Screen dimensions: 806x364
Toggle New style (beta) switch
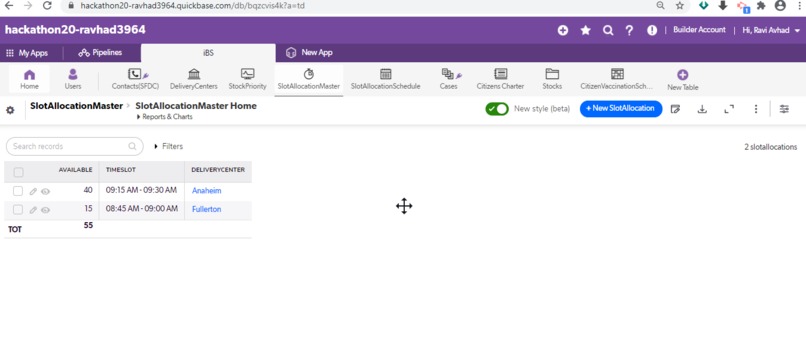(x=497, y=109)
